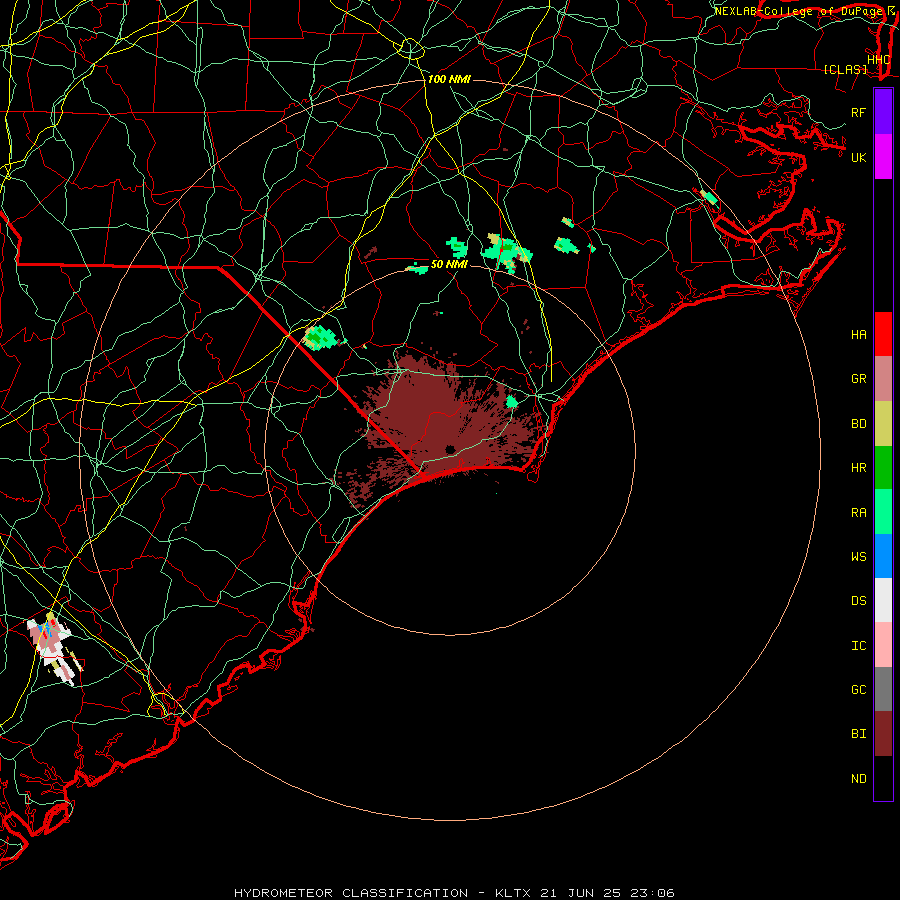Screen dimensions: 900x900
Task: Click the HHC product code label
Action: 878,60
